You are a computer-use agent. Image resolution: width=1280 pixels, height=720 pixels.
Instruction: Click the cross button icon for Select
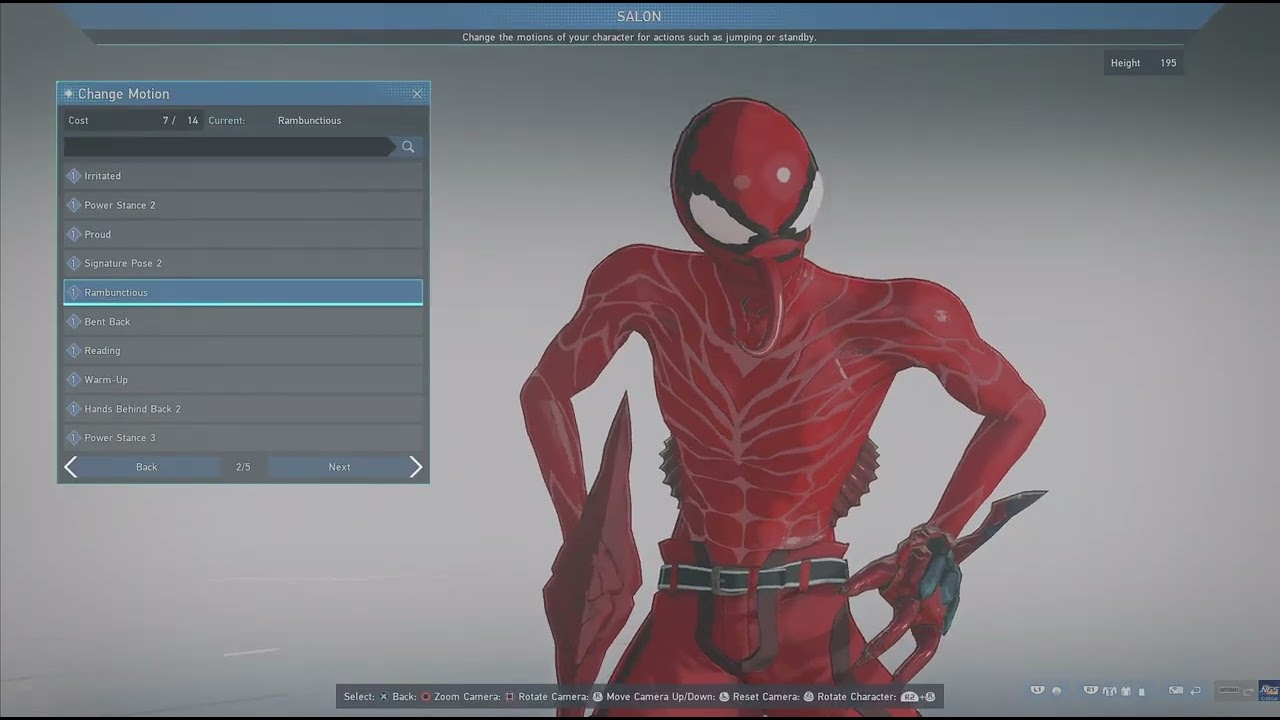point(384,697)
